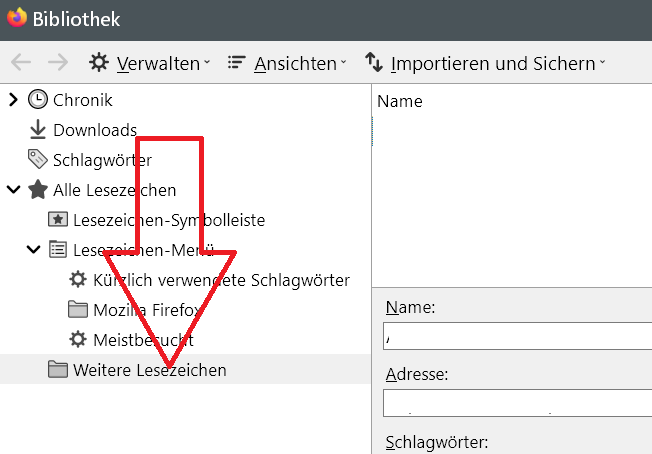Click the Downloads arrow icon
The width and height of the screenshot is (652, 454).
(x=38, y=130)
